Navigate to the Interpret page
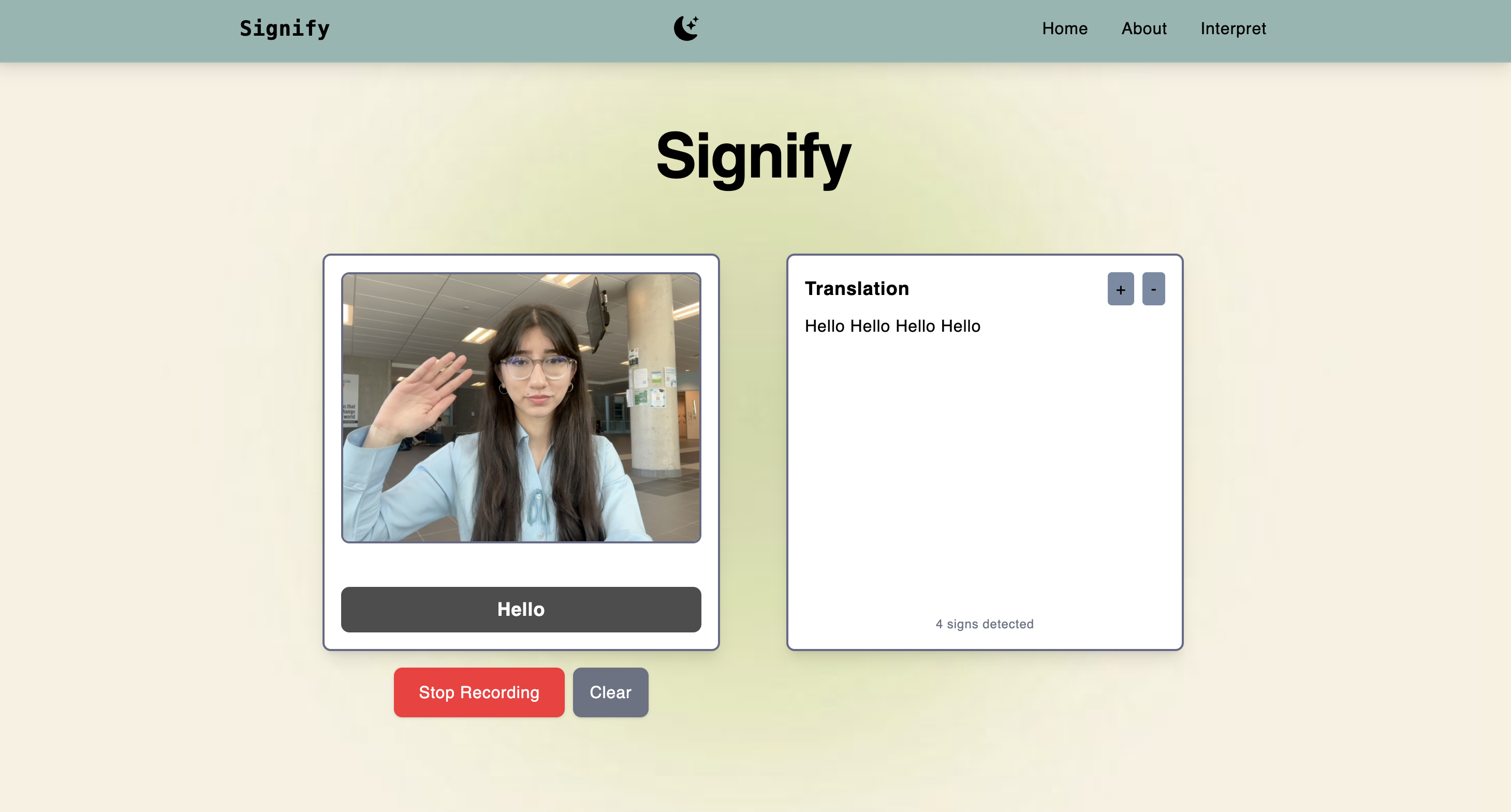Screen dimensions: 1511x812 coord(1233,28)
